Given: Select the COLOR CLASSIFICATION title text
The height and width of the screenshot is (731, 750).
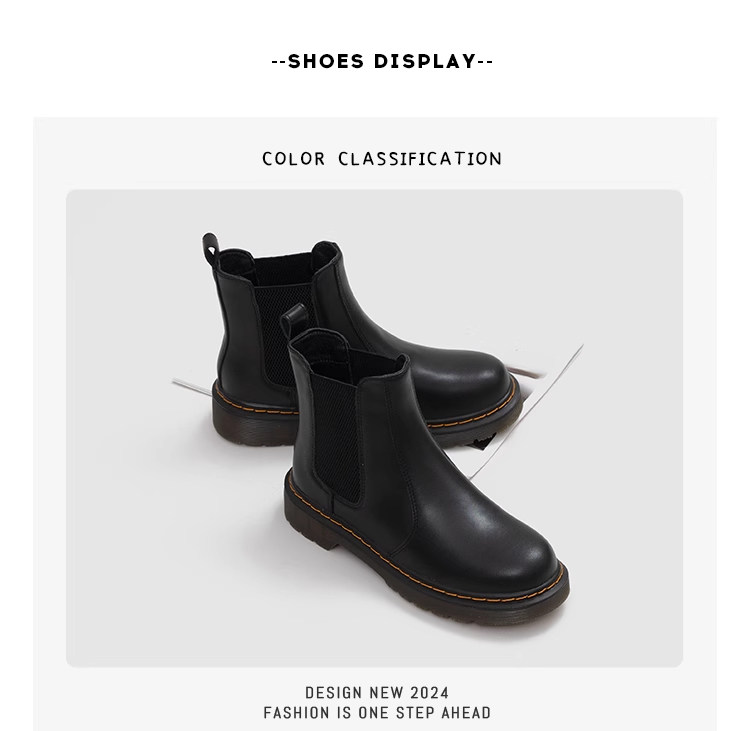Looking at the screenshot, I should coord(382,159).
